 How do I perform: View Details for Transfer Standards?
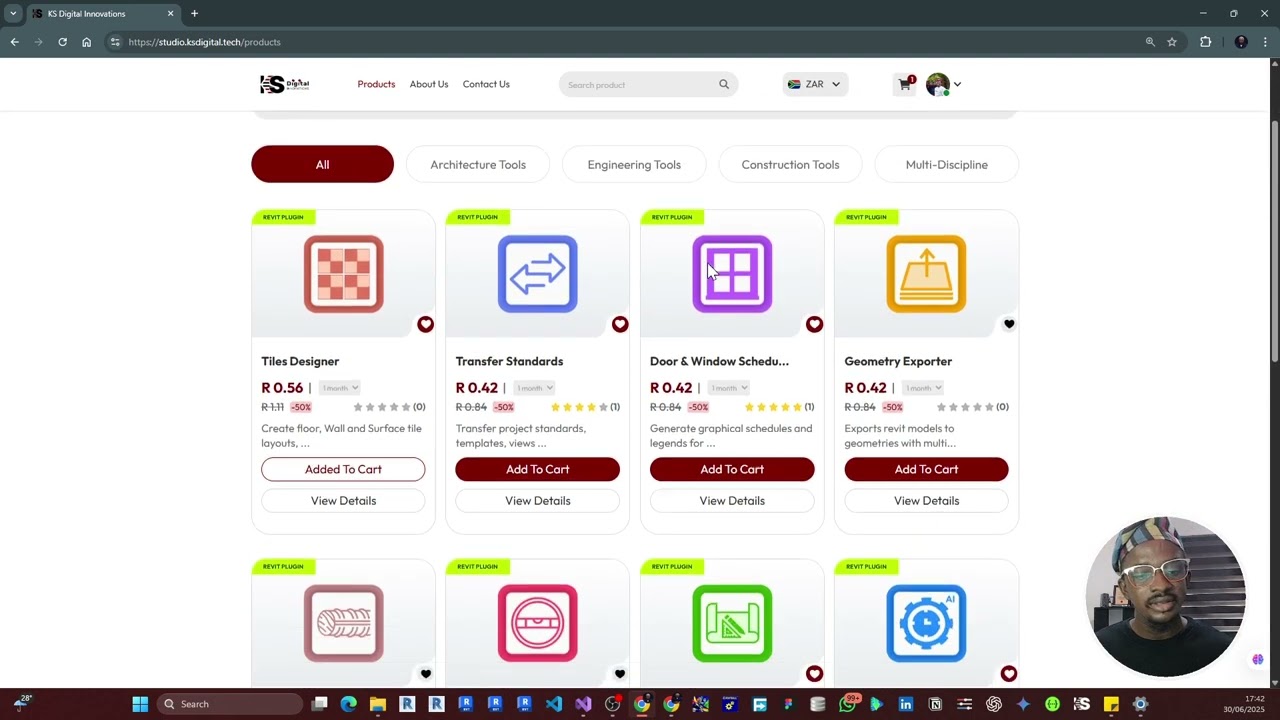click(537, 500)
